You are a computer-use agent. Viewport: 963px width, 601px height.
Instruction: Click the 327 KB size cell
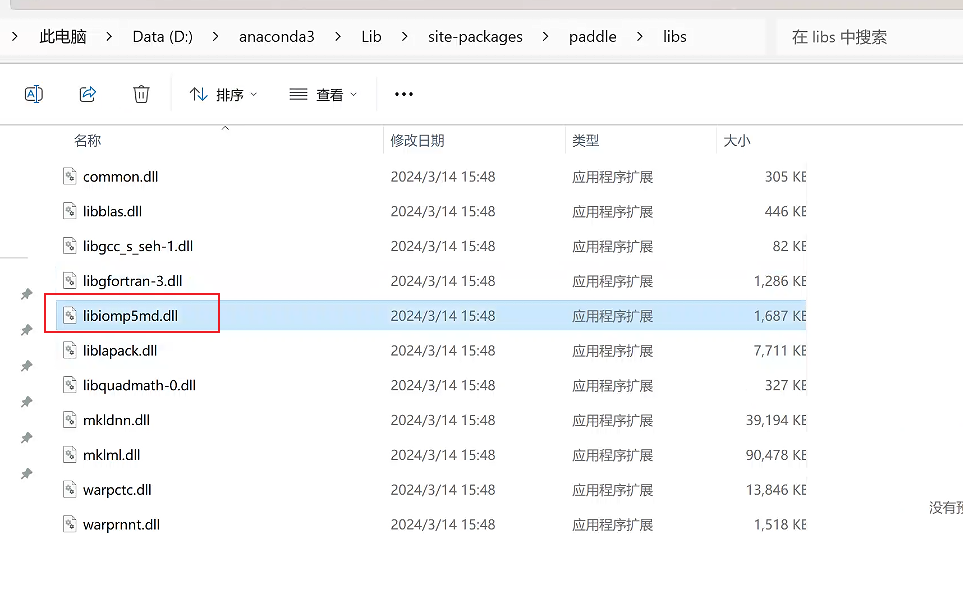coord(785,386)
